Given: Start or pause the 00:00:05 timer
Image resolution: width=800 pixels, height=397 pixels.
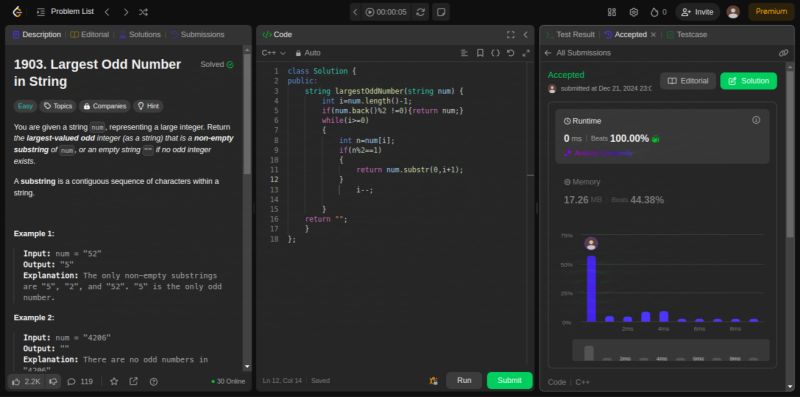Looking at the screenshot, I should 386,12.
